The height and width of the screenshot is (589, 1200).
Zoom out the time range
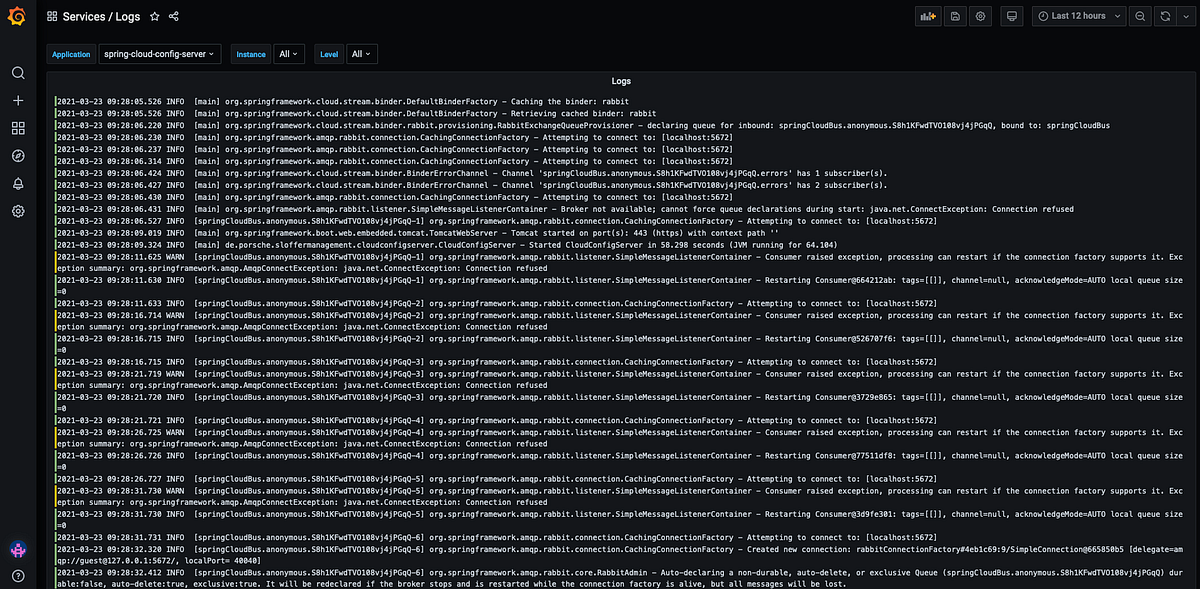coord(1140,16)
